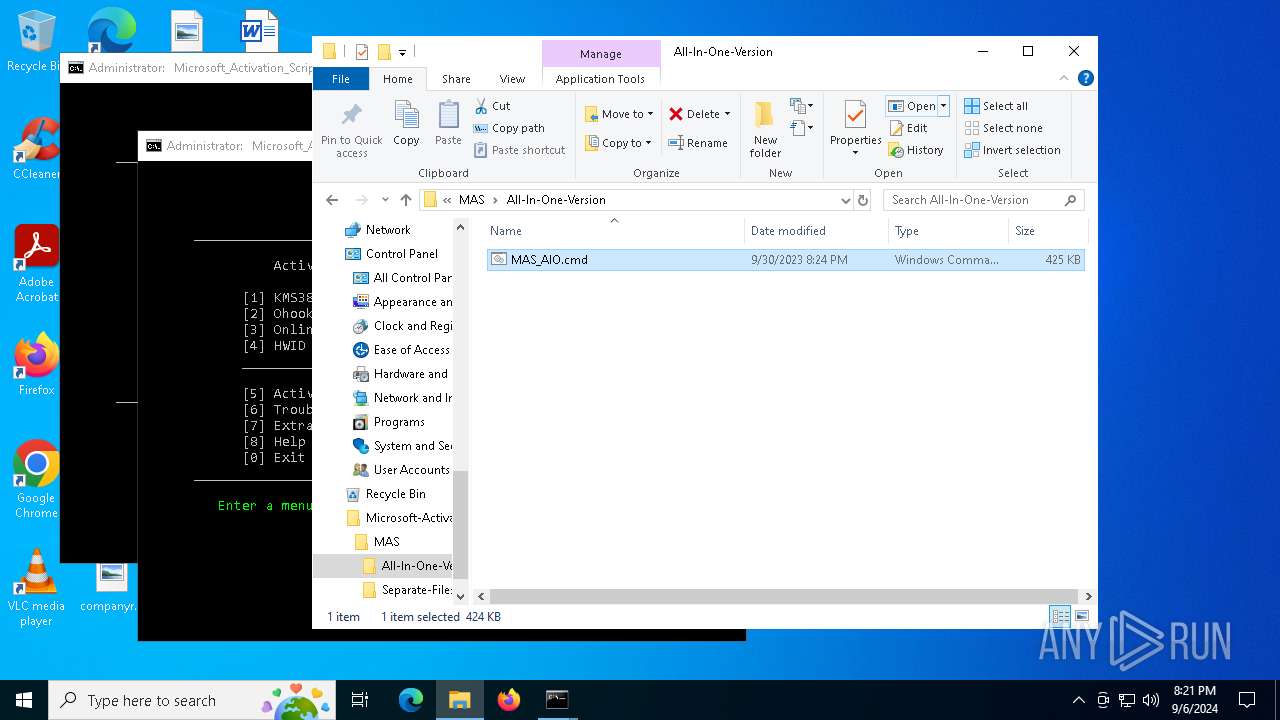Switch to the Share ribbon tab
Screen dimensions: 1280x720
pos(456,79)
